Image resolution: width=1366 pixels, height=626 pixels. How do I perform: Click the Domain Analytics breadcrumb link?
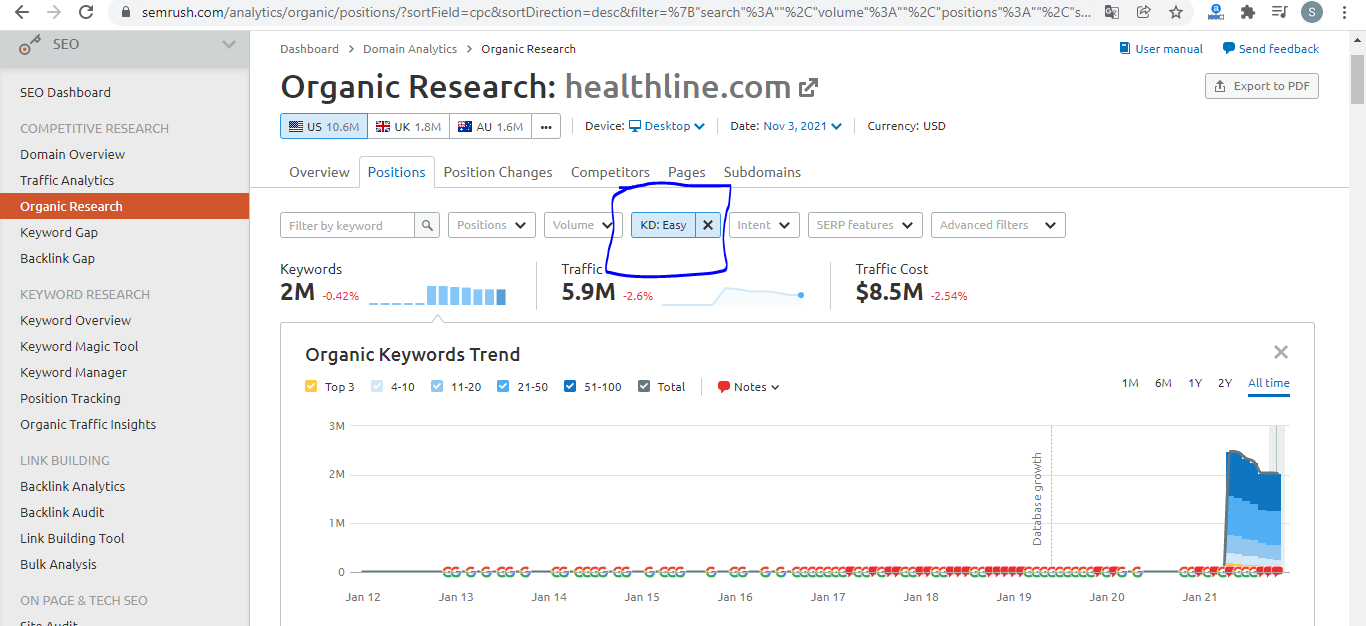410,49
